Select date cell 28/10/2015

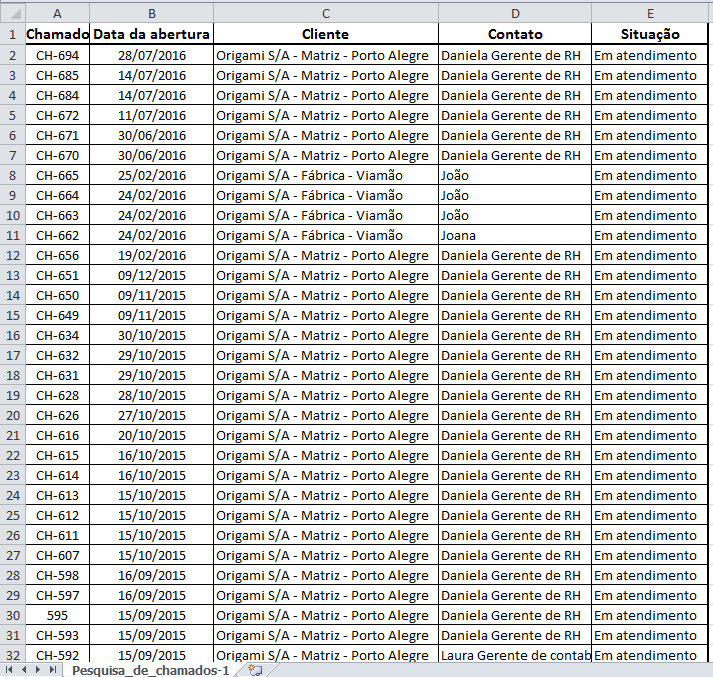pos(151,396)
